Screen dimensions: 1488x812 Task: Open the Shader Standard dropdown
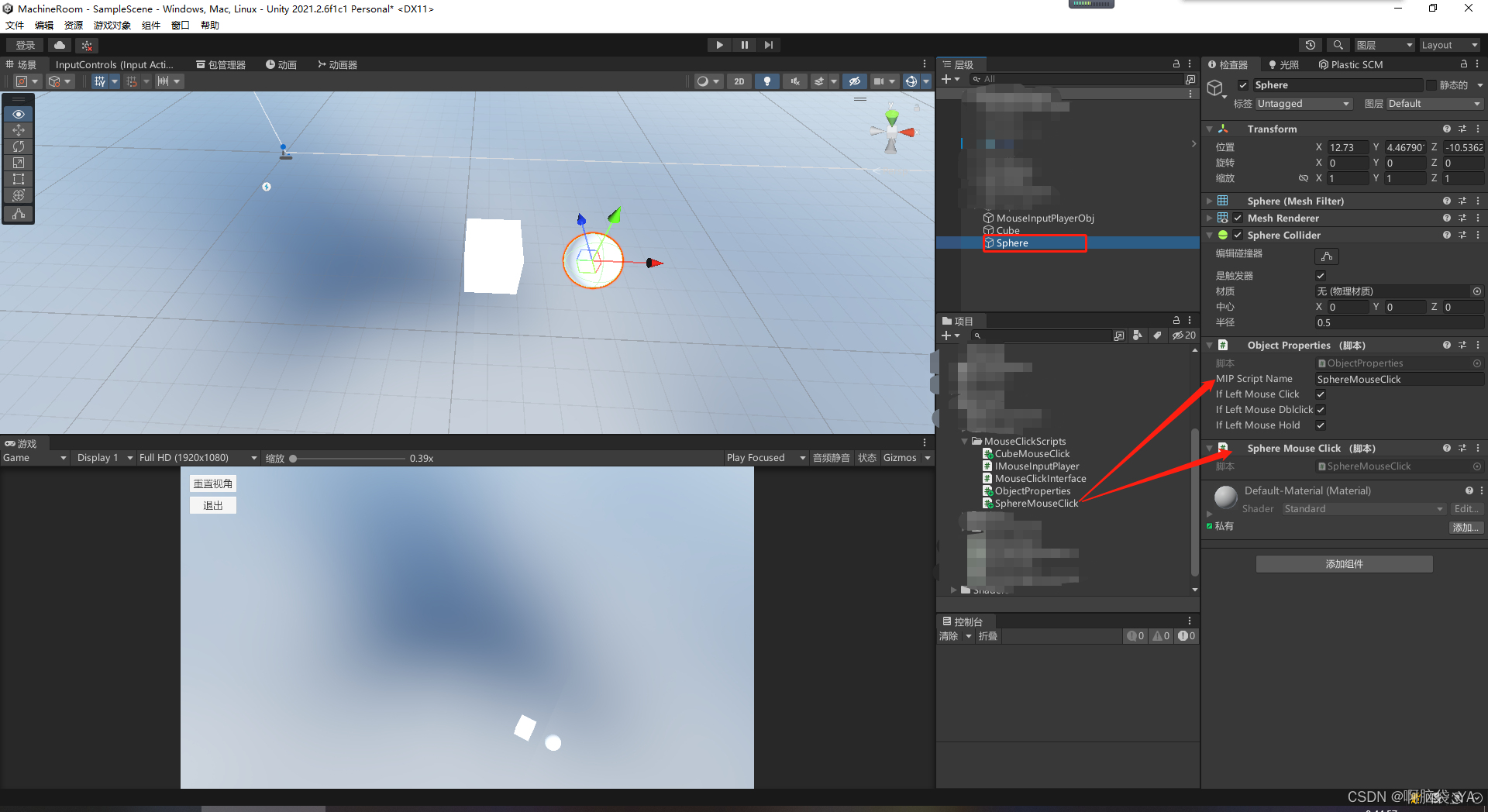pyautogui.click(x=1362, y=508)
